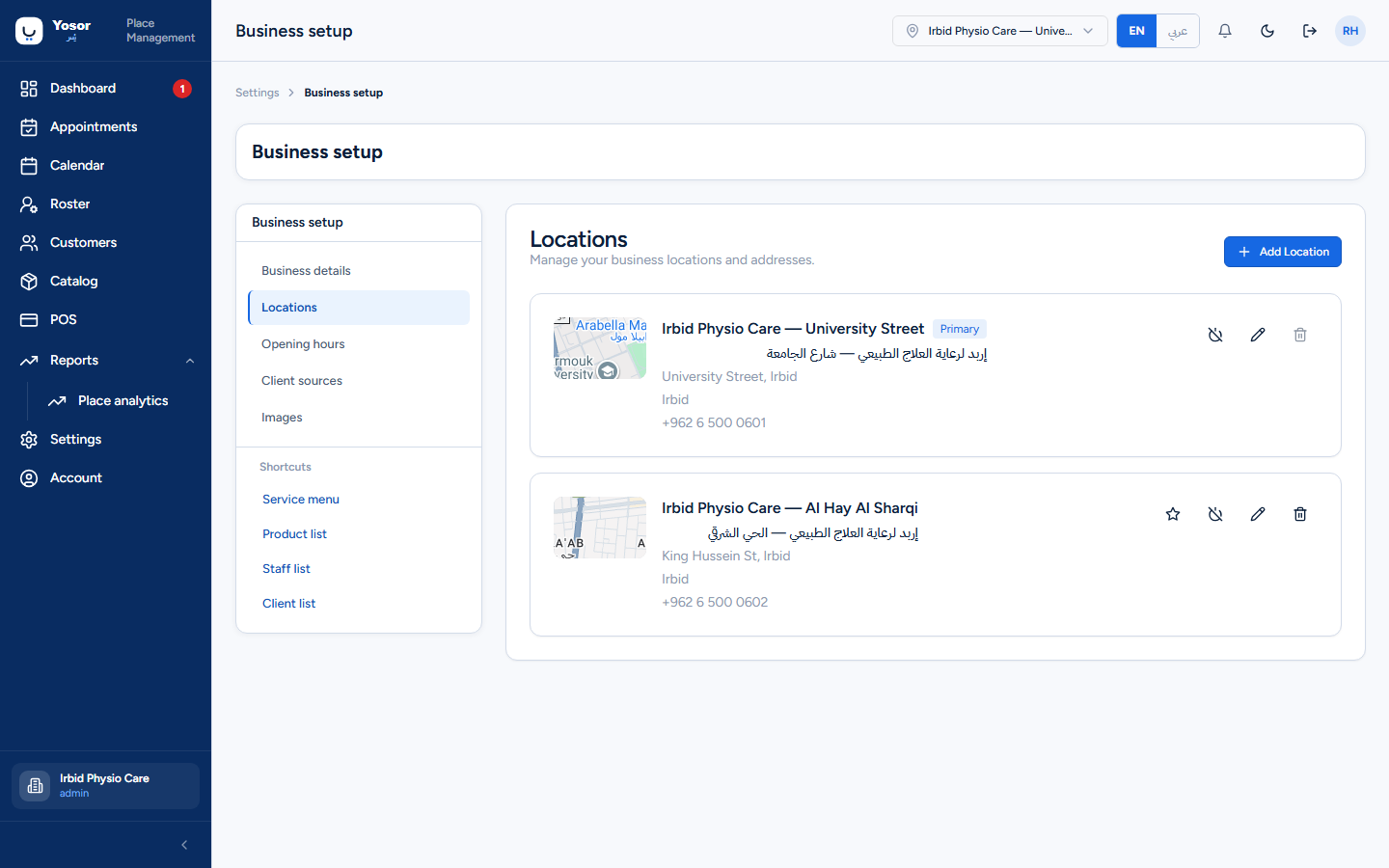
Task: Select the Business details tab
Action: pyautogui.click(x=359, y=271)
